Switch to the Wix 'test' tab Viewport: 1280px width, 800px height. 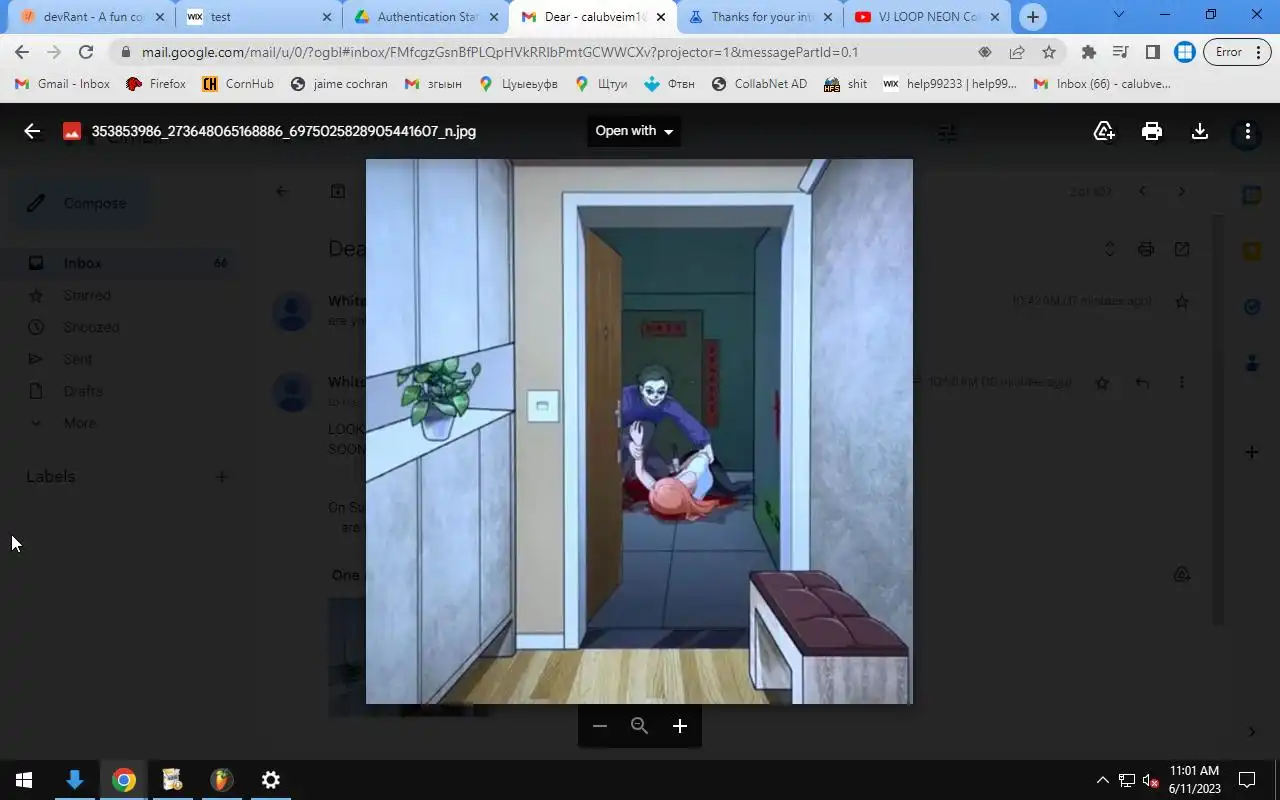coord(258,17)
